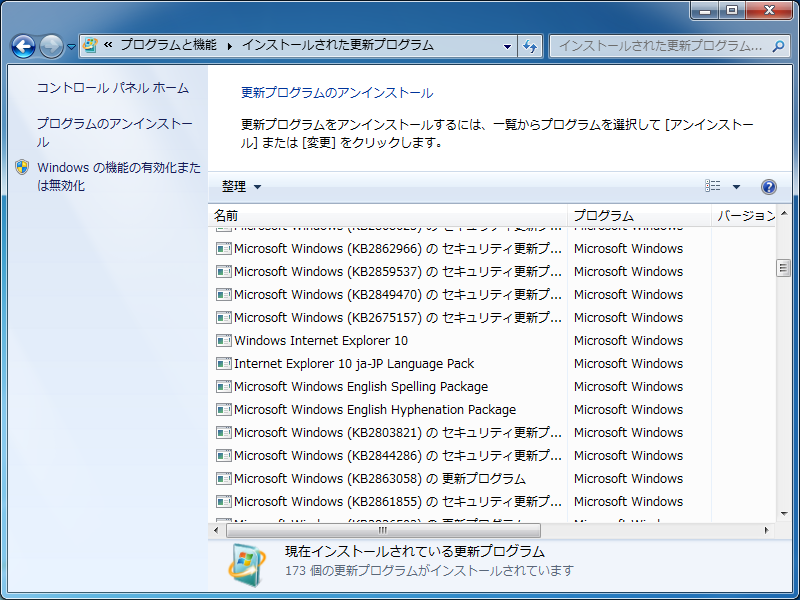Click icon beside the KB2844286 update
This screenshot has width=800, height=600.
[223, 456]
